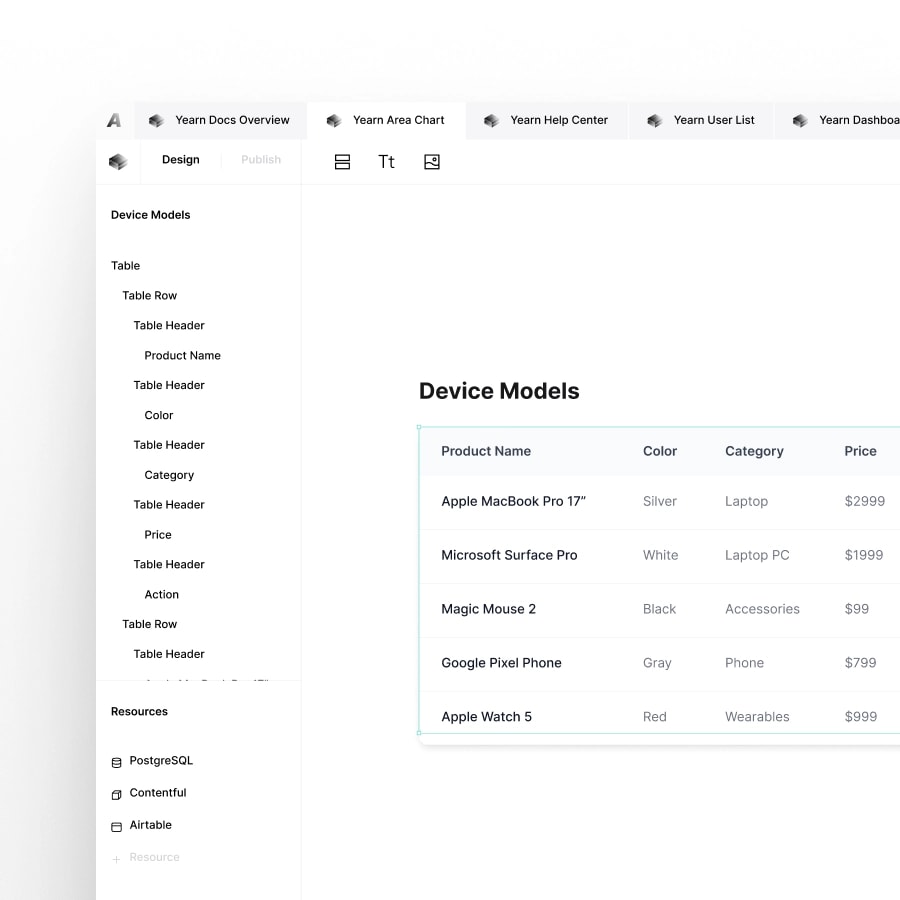Click the layered cube project icon beside Design
This screenshot has width=900, height=900.
pos(118,162)
